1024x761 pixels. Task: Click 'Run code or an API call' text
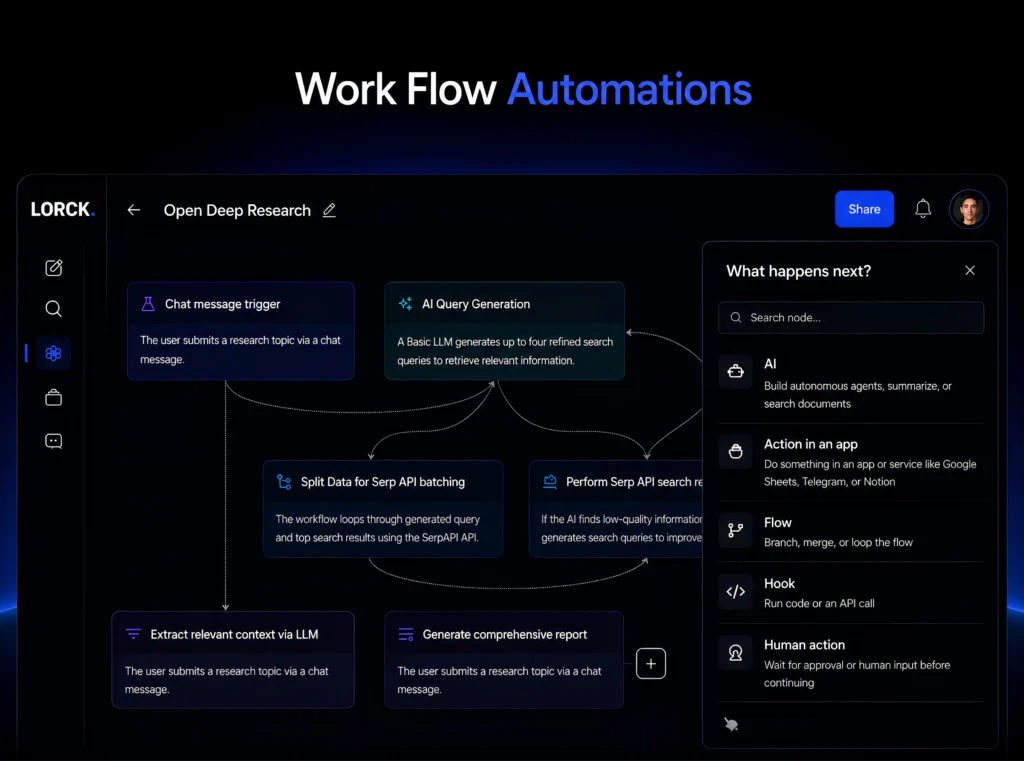(x=819, y=603)
